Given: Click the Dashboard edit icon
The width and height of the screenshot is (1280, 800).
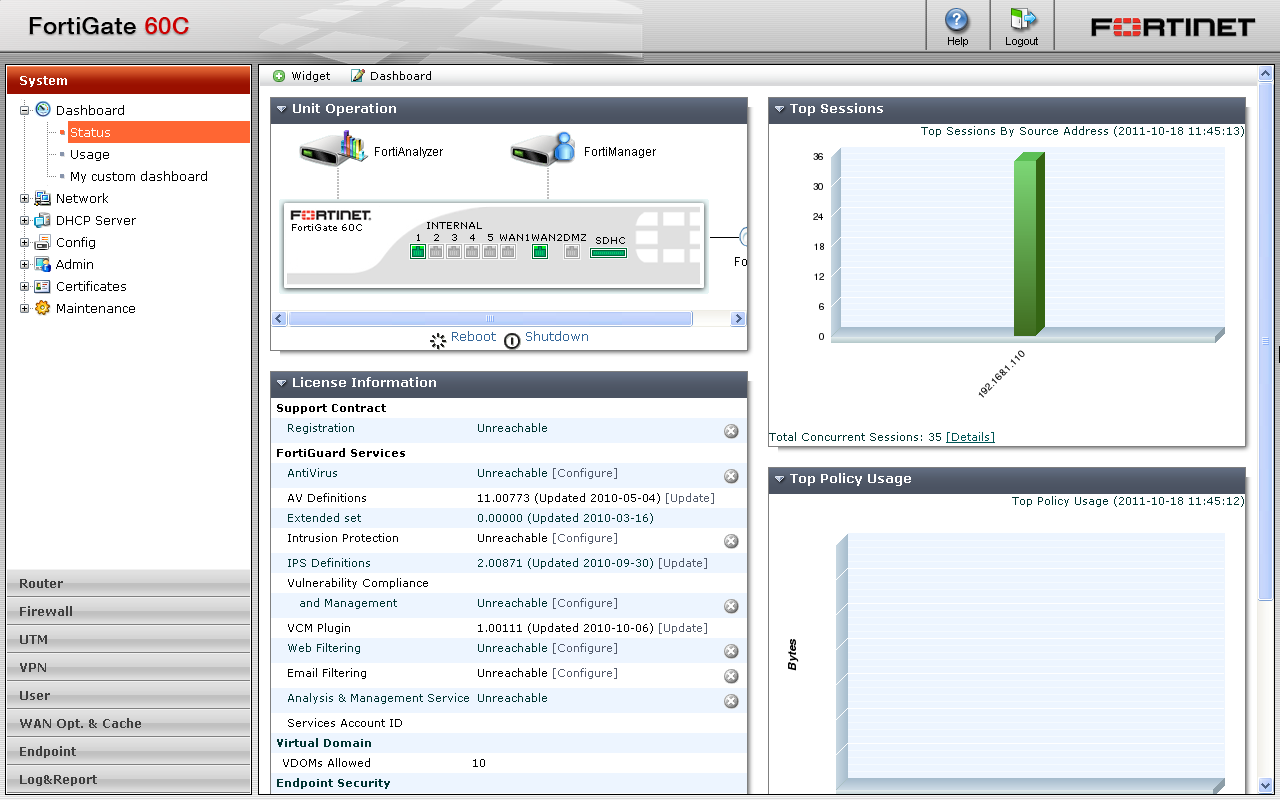Looking at the screenshot, I should pos(357,76).
